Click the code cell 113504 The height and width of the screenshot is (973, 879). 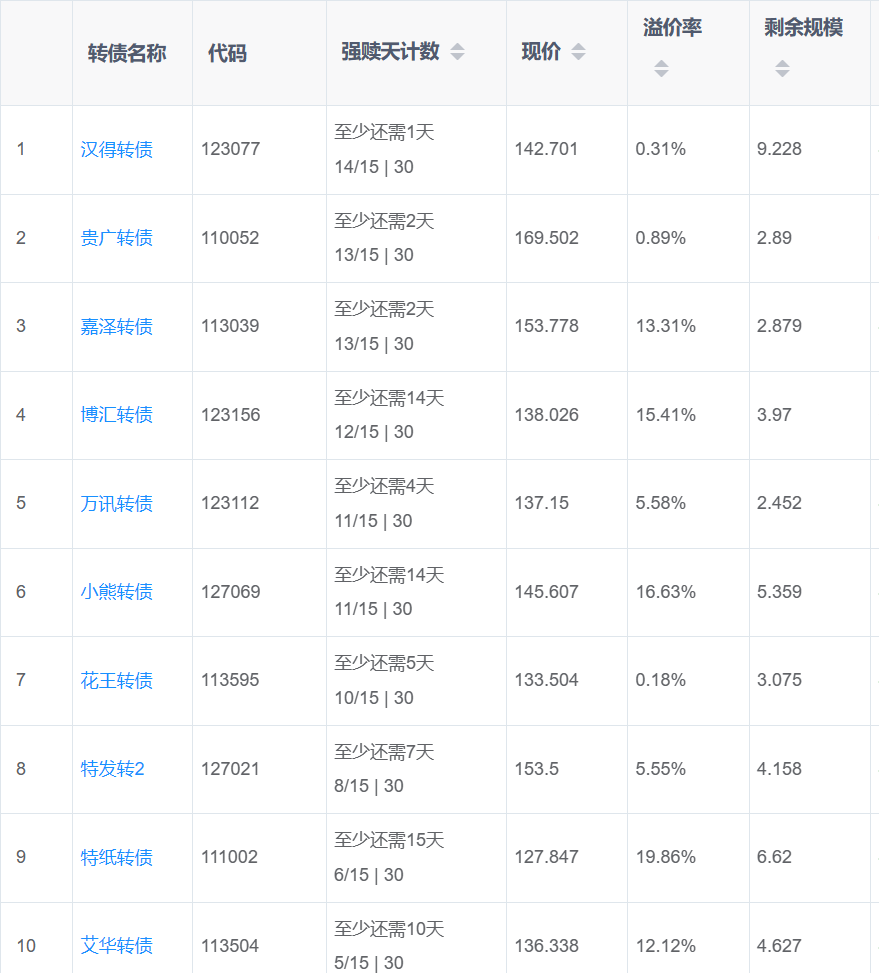click(x=230, y=946)
